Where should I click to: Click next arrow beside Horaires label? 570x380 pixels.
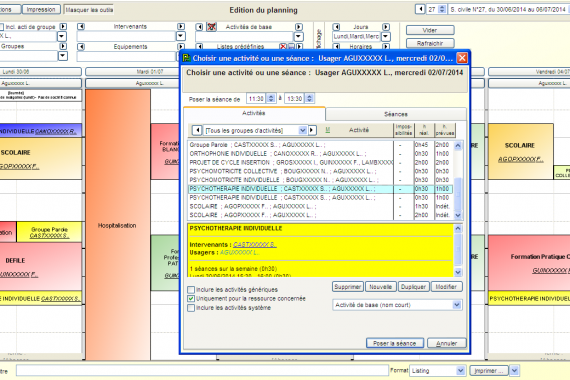click(386, 47)
